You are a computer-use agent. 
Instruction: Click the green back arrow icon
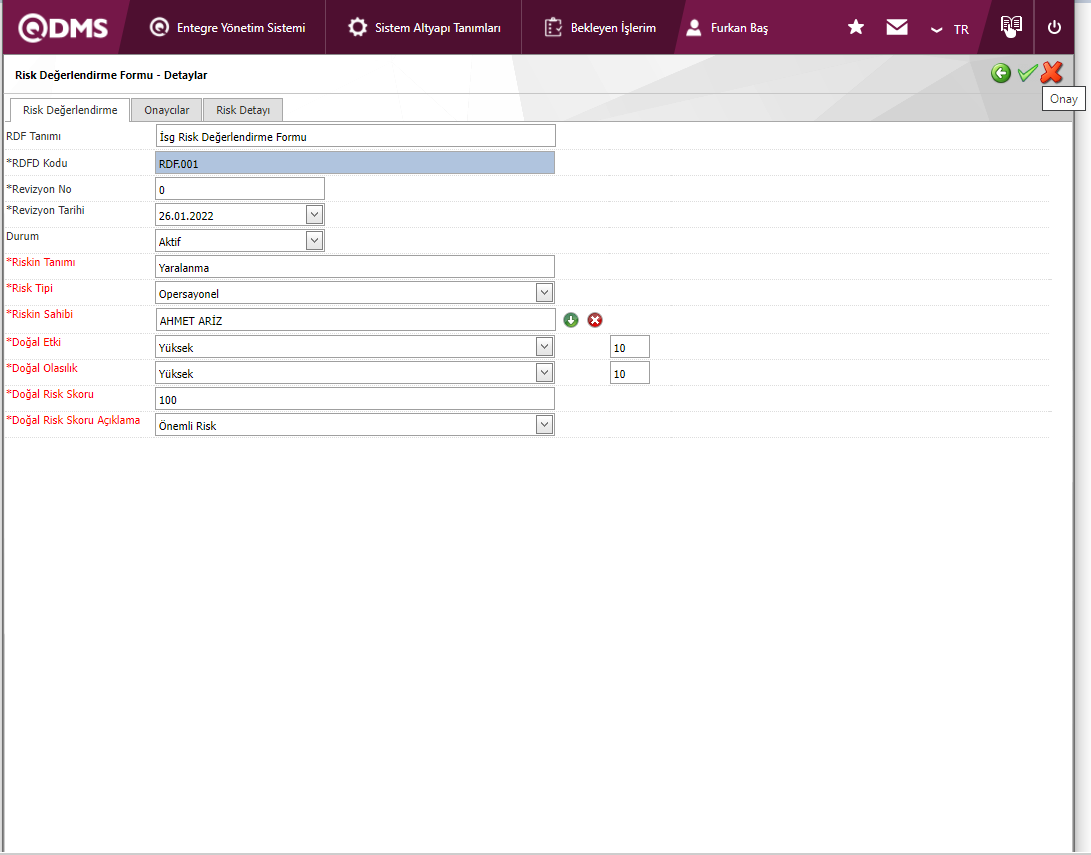click(1001, 73)
